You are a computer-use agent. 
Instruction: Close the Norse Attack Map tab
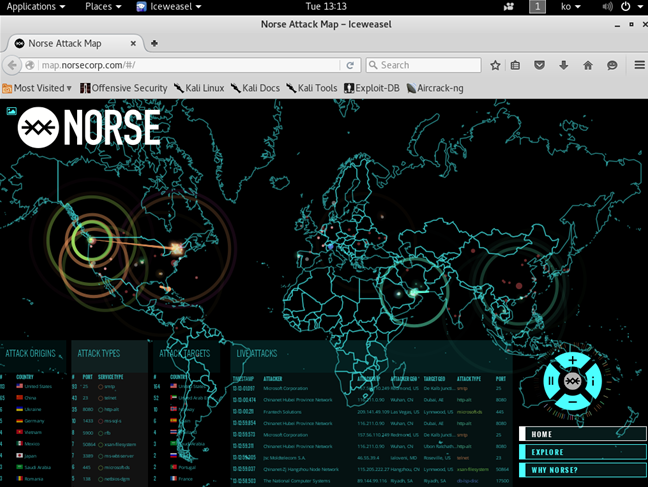[133, 43]
